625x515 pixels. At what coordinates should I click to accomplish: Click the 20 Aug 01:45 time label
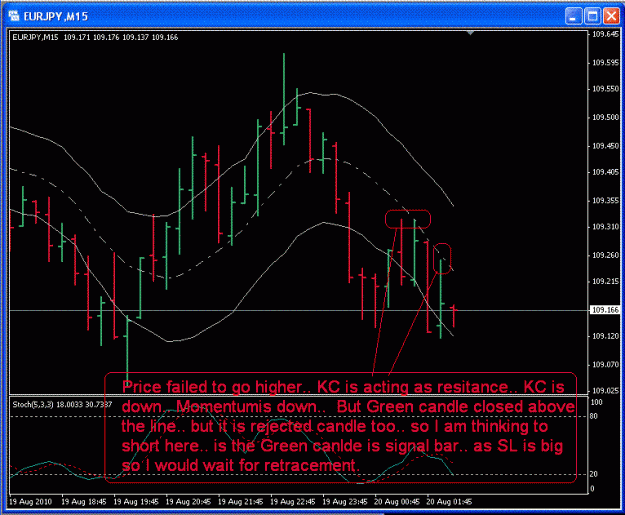click(x=449, y=501)
